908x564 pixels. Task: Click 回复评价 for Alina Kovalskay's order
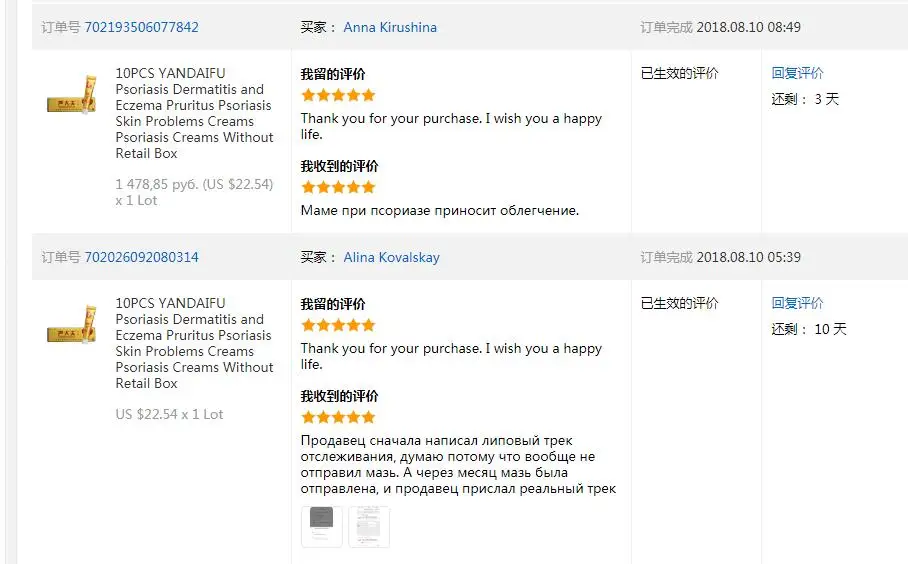(797, 303)
